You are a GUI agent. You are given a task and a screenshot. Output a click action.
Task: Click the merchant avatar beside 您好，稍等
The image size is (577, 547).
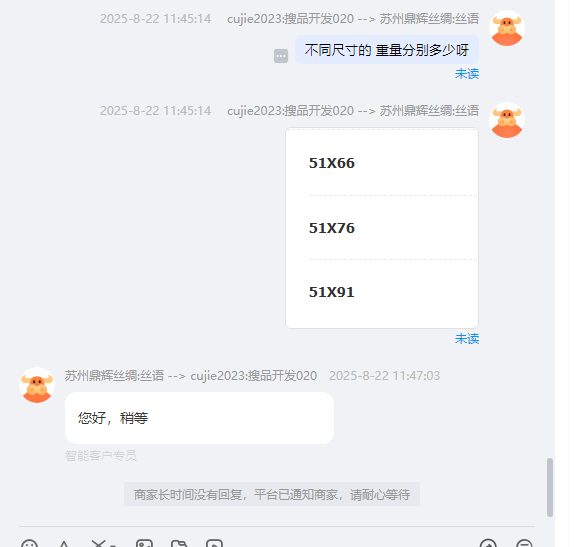pos(37,385)
